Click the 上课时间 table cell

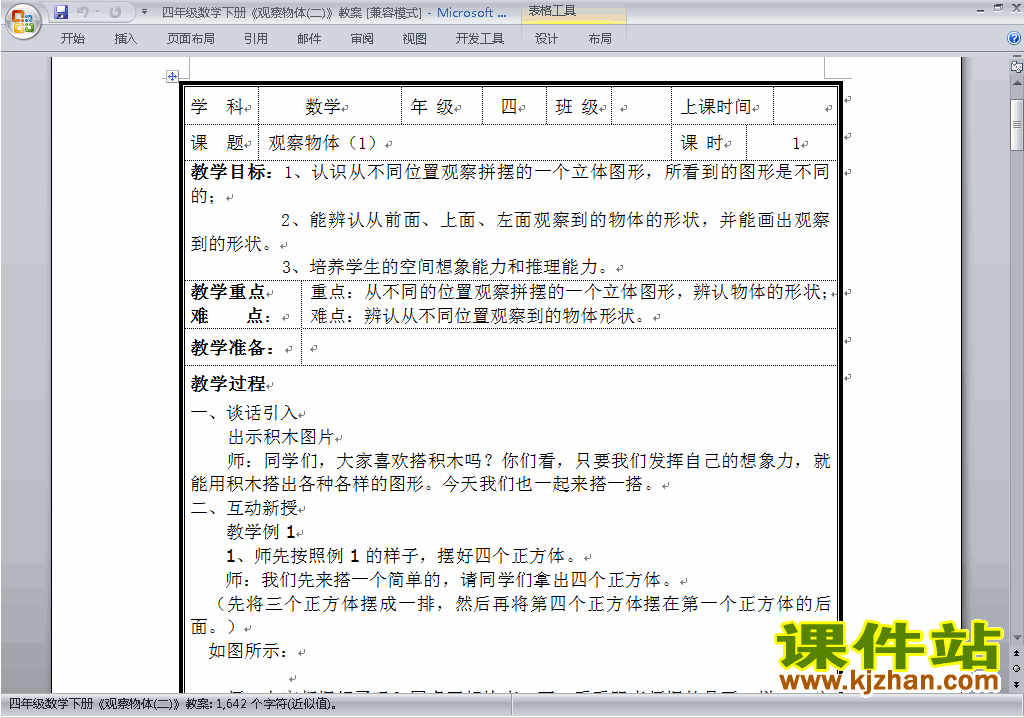coord(722,106)
